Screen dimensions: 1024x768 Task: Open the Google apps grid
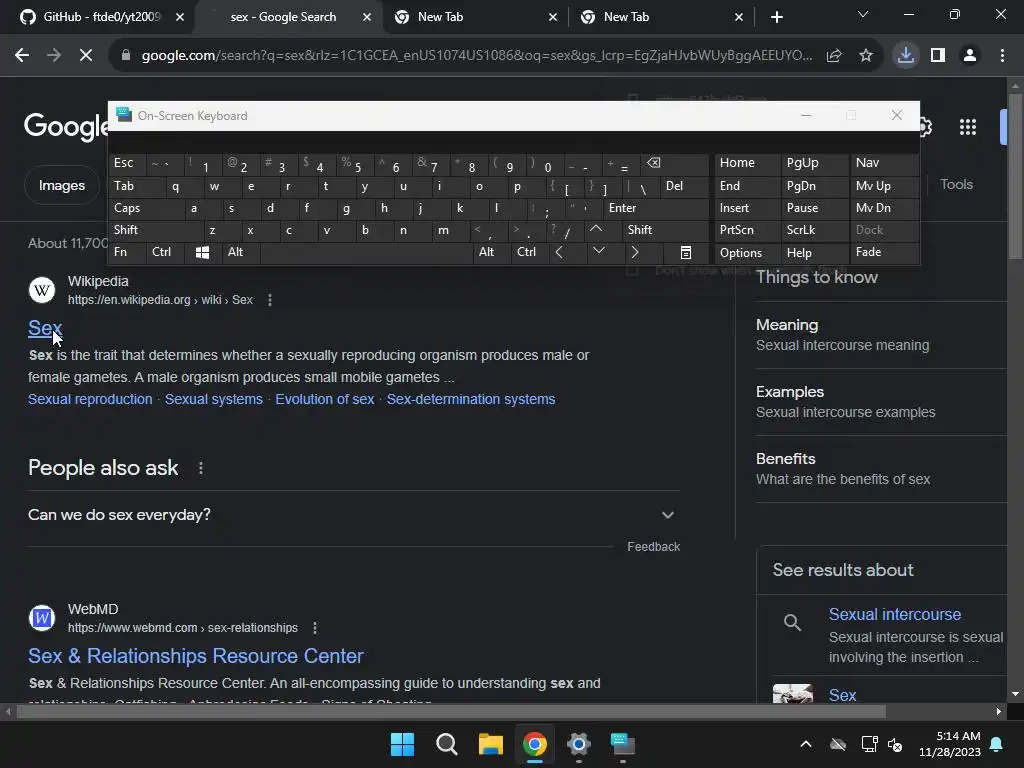[968, 127]
